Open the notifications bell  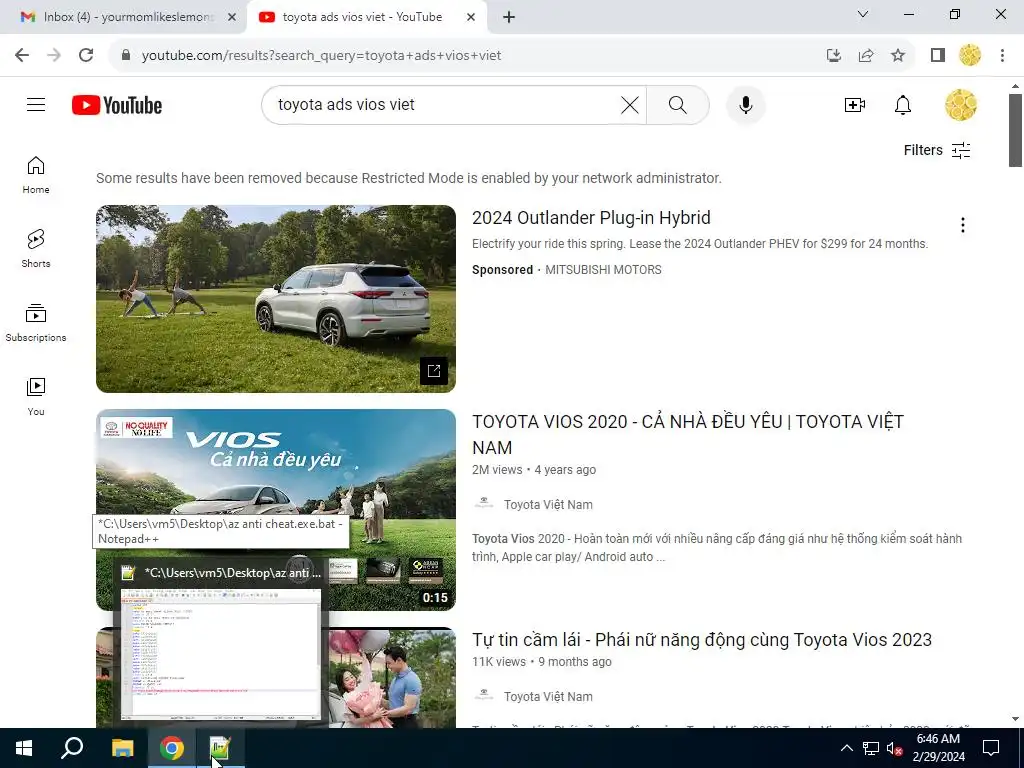(x=903, y=104)
